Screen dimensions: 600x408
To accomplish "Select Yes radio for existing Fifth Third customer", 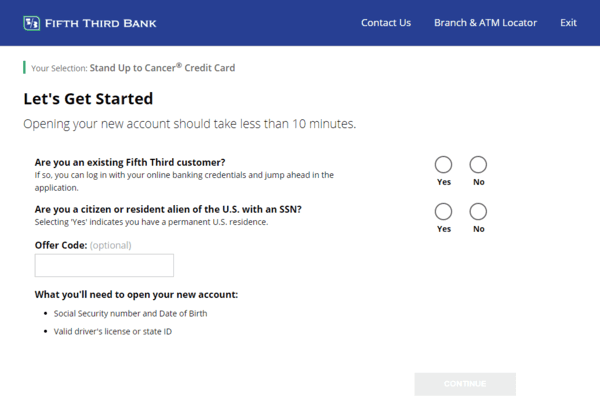I will 444,165.
